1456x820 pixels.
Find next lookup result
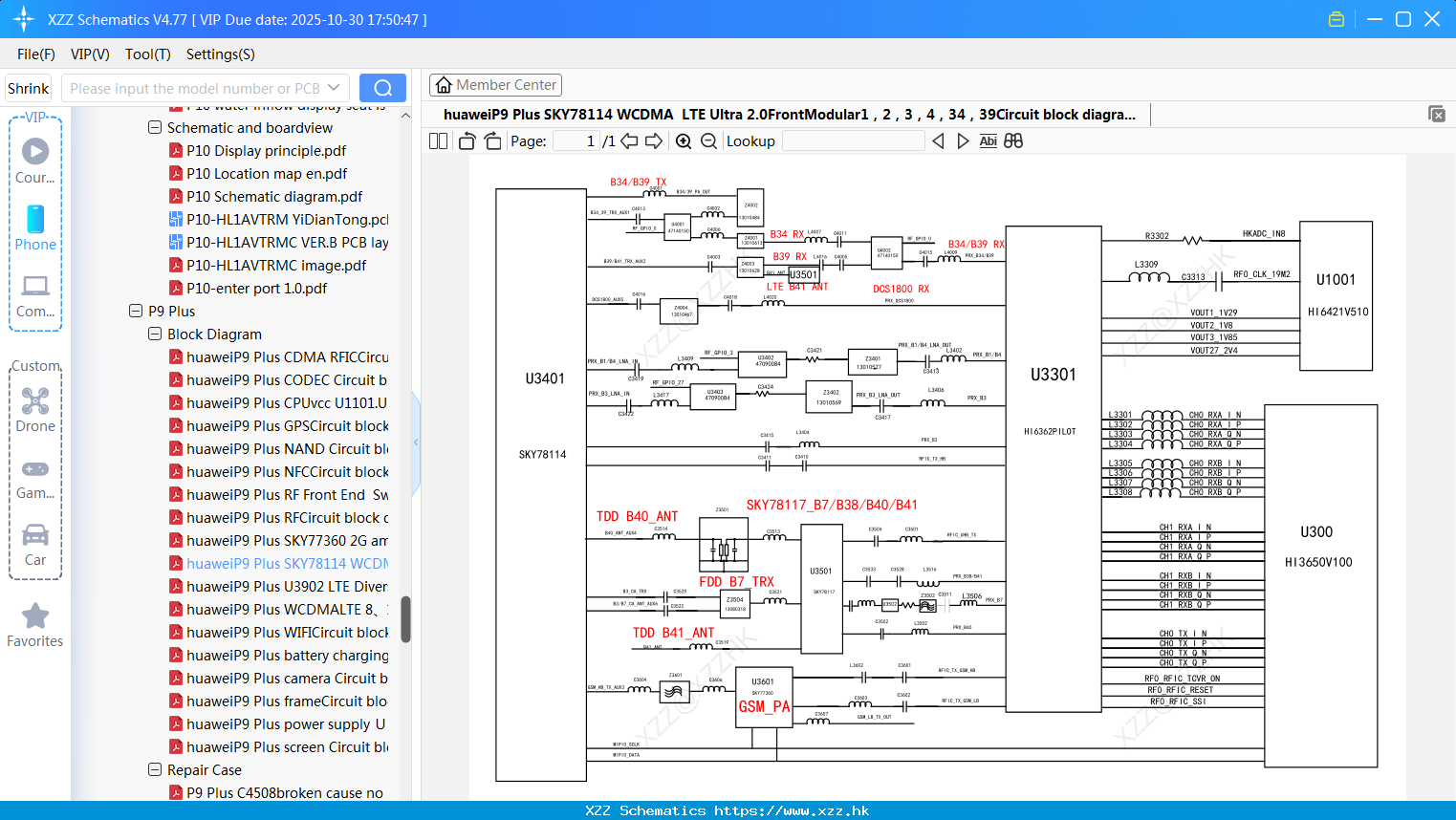[963, 140]
